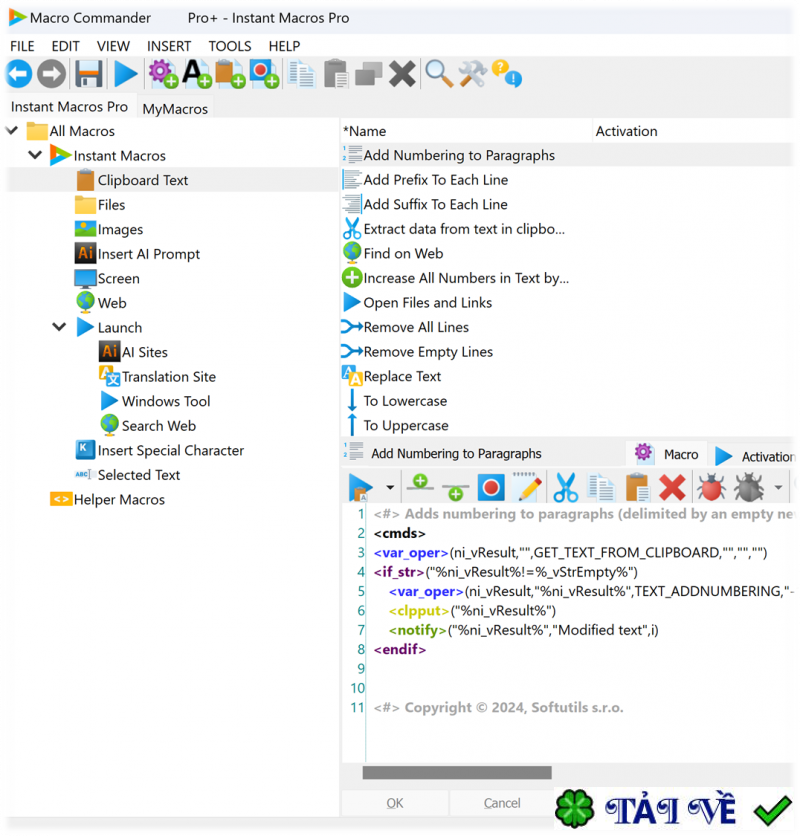The image size is (800, 836).
Task: Click the Paste clipboard icon in editor toolbar
Action: (x=637, y=487)
